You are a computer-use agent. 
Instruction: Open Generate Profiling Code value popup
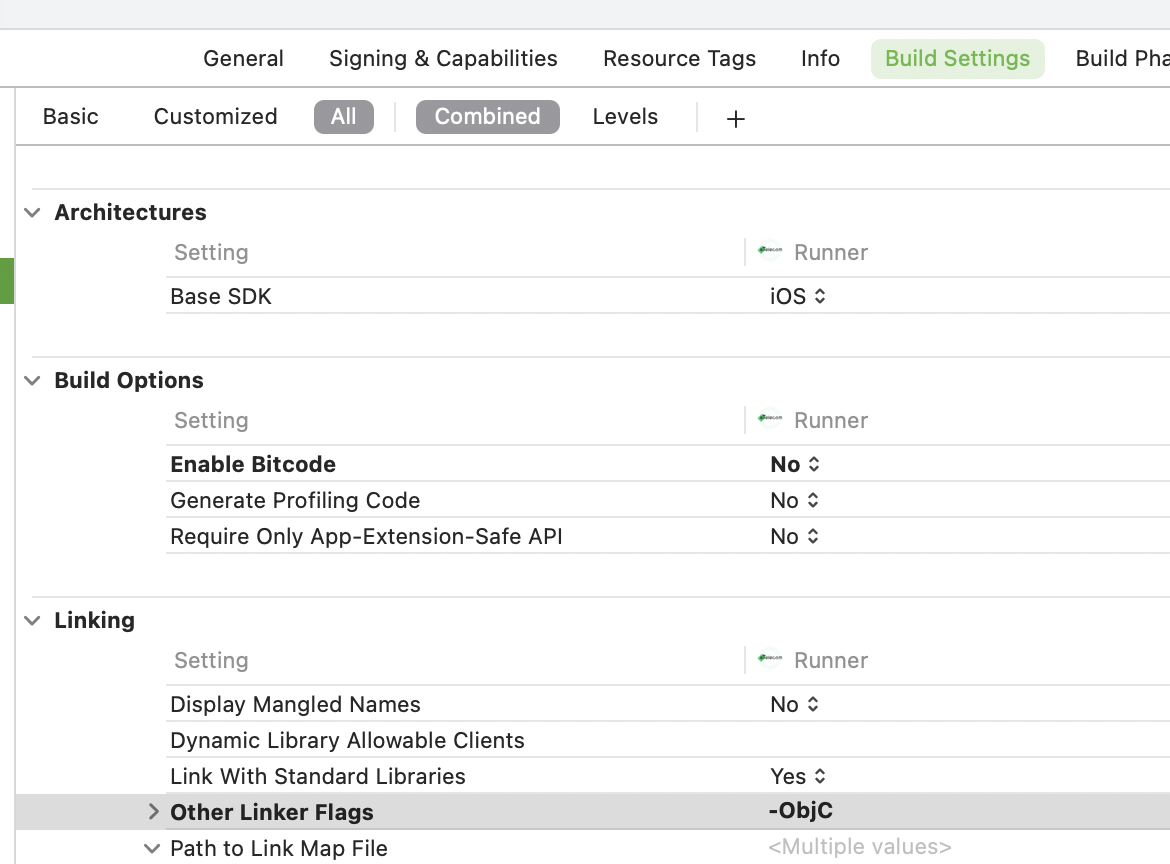pyautogui.click(x=795, y=501)
